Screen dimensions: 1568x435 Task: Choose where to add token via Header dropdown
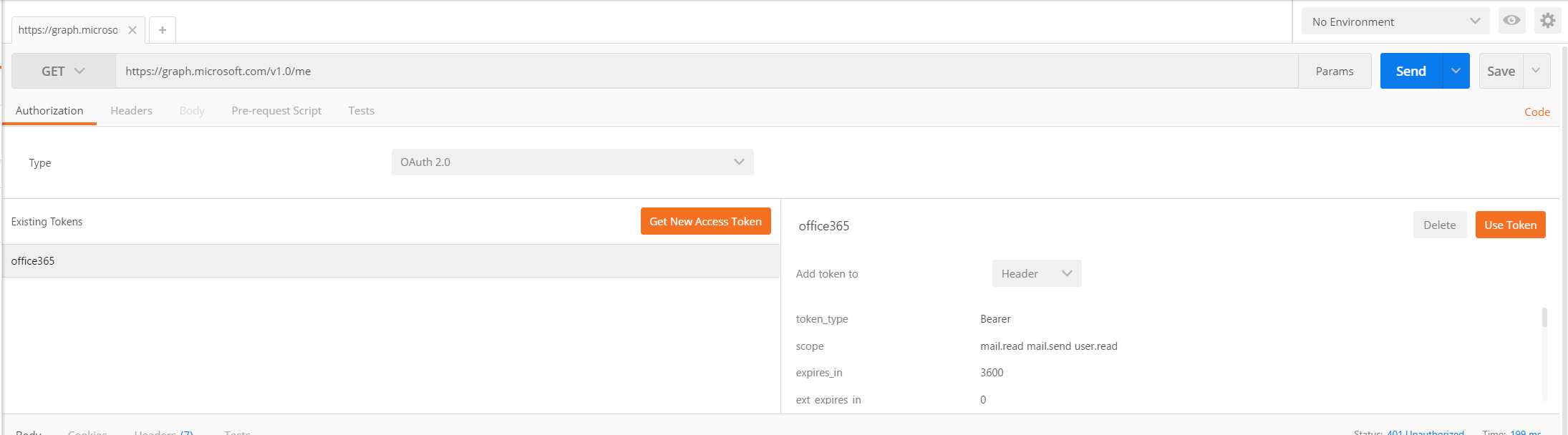pyautogui.click(x=1036, y=273)
